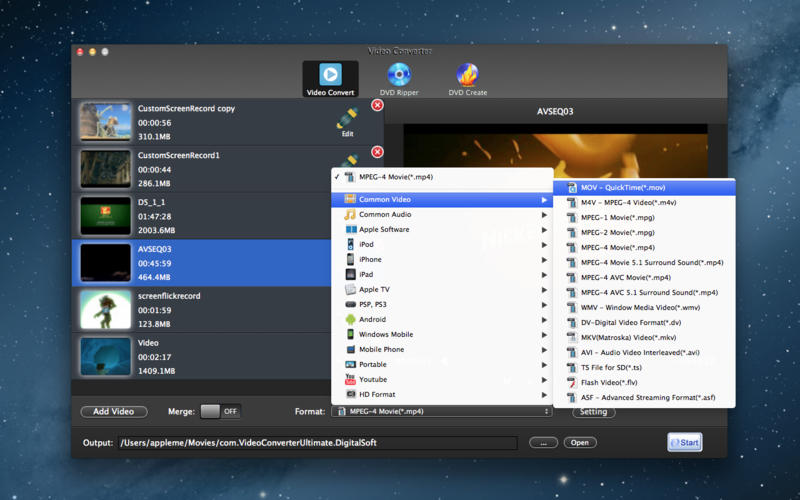Select MPEG-4 Movie(*.mp4) in the submenu

click(x=644, y=247)
